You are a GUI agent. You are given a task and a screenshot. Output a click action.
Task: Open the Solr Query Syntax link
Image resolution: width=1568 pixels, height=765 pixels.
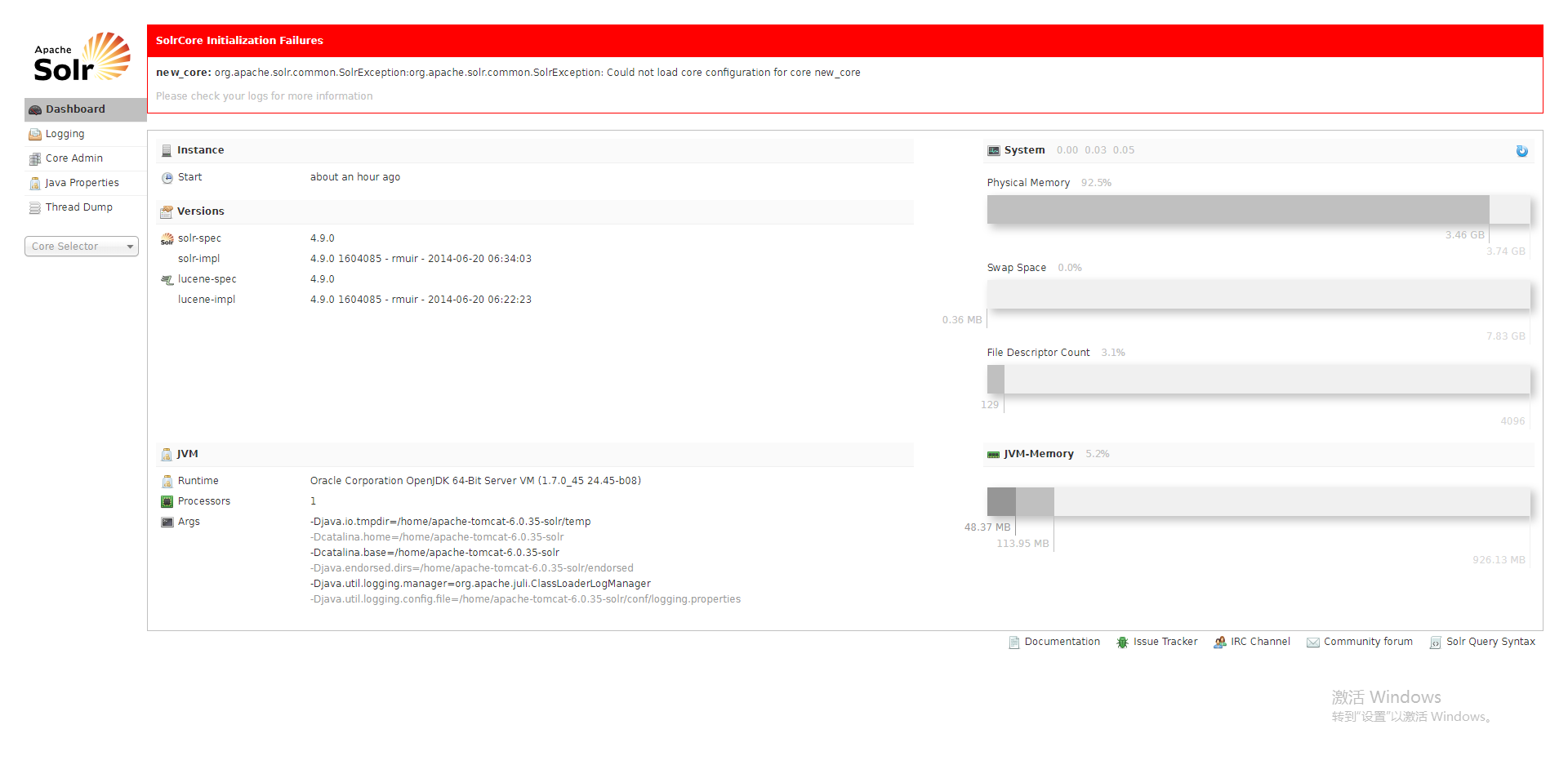(1490, 642)
